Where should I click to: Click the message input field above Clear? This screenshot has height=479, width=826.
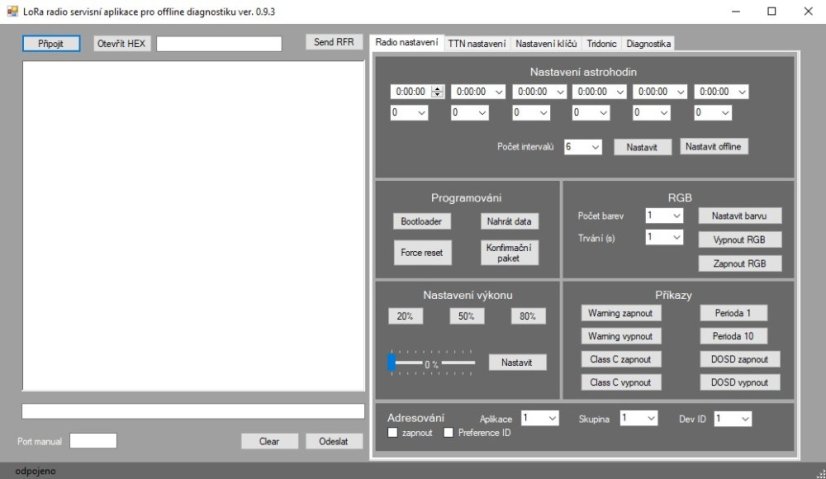click(193, 412)
